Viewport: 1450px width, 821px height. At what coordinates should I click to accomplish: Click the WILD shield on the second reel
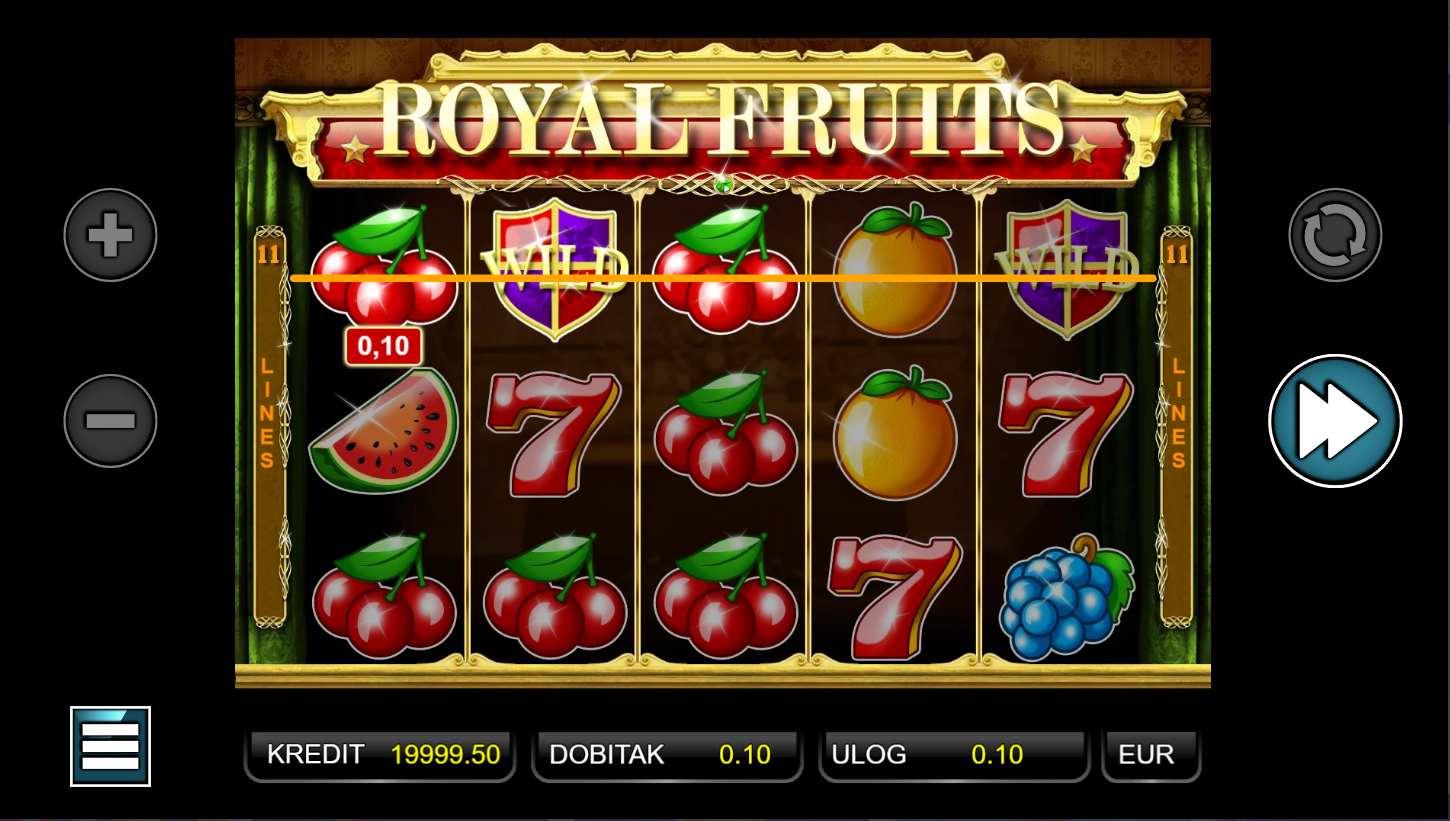pyautogui.click(x=555, y=268)
